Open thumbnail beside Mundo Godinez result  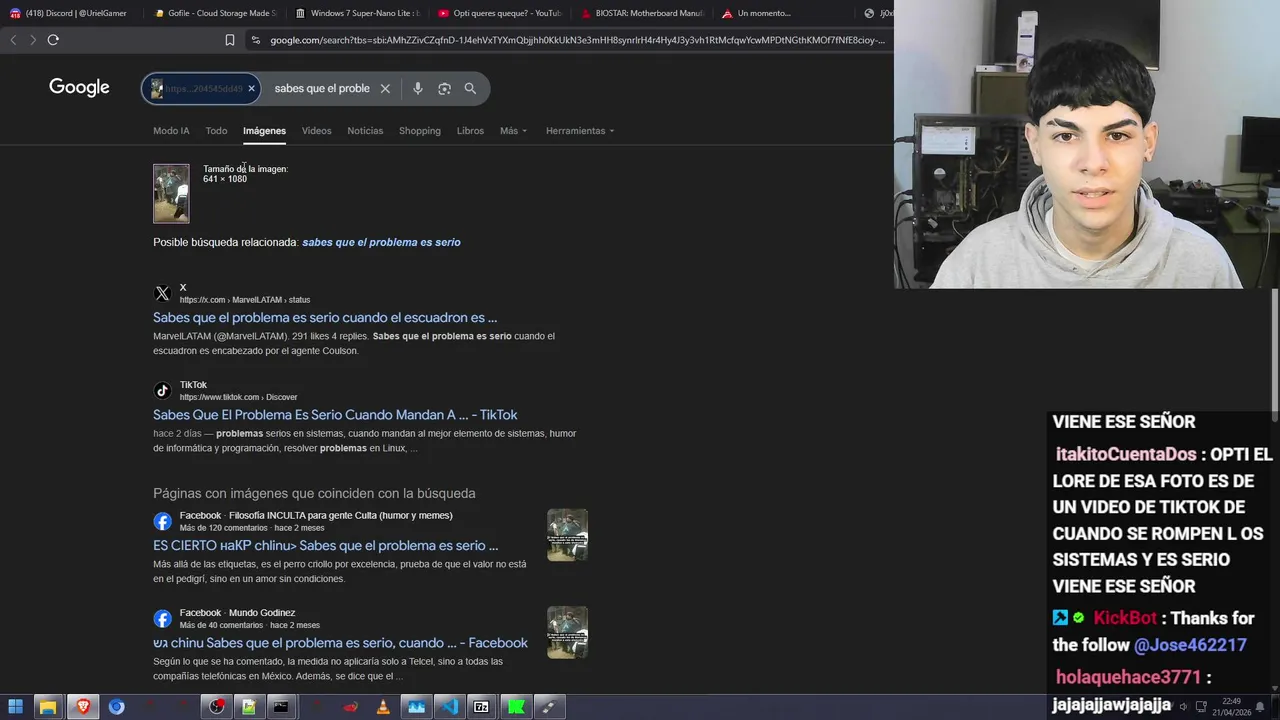point(567,632)
